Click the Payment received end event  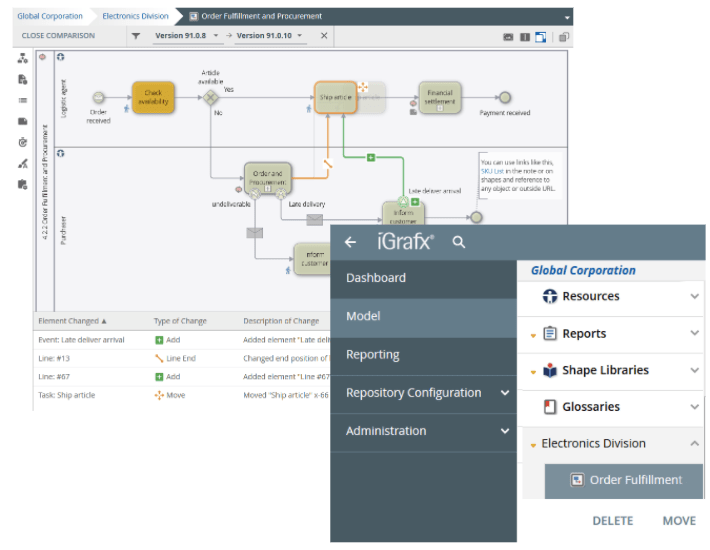(504, 97)
